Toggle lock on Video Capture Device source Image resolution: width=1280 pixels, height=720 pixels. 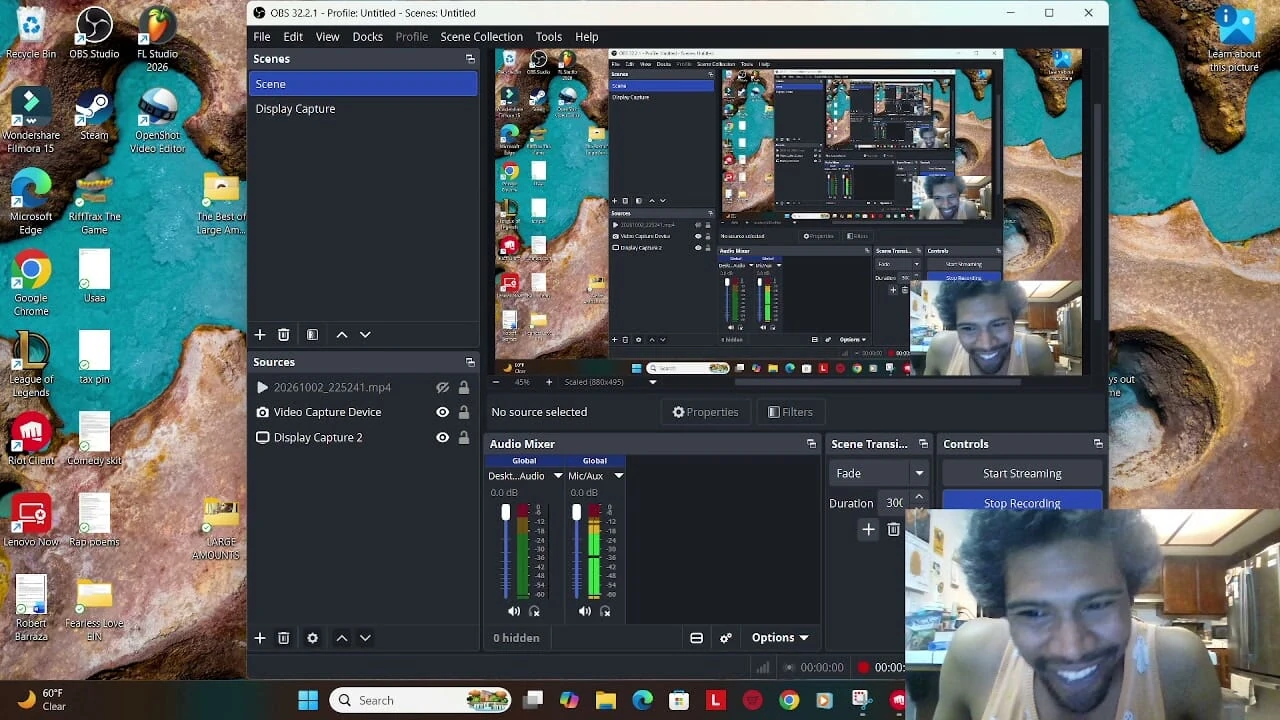tap(464, 412)
